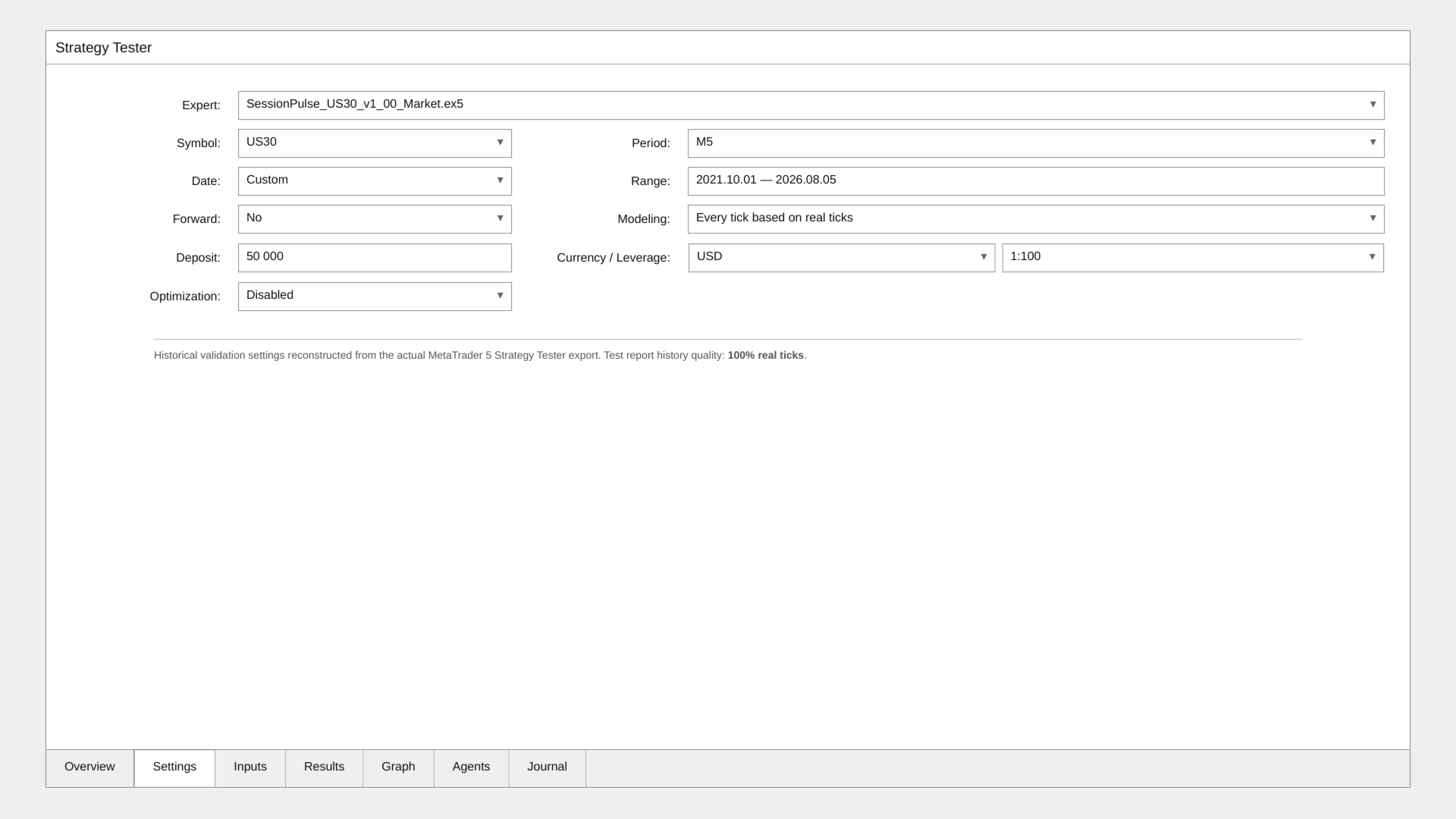Click the Modeling: field label
The height and width of the screenshot is (819, 1456).
pos(643,219)
